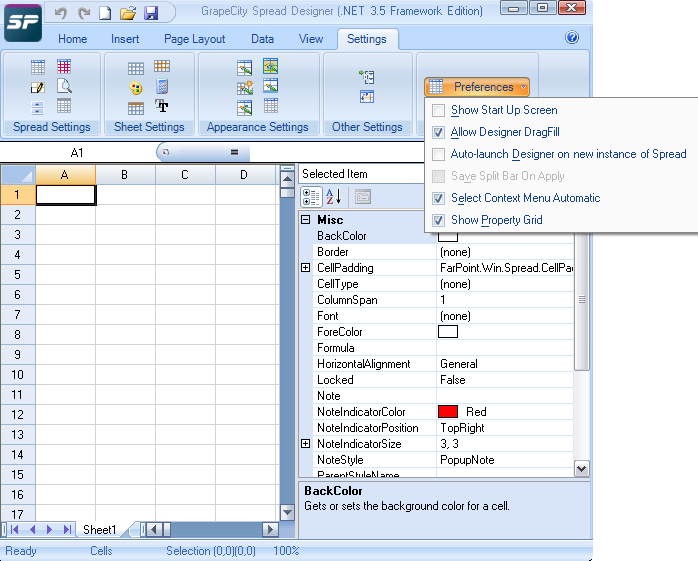This screenshot has height=561, width=698.
Task: Select column B header
Action: pyautogui.click(x=125, y=175)
